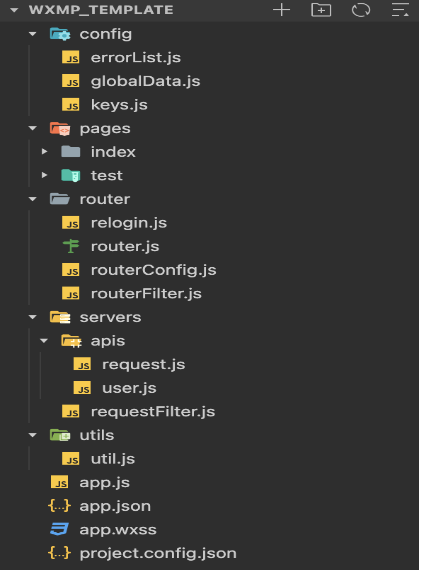Screen dimensions: 422x570
Task: Select routerConfig.js file
Action: coord(153,270)
